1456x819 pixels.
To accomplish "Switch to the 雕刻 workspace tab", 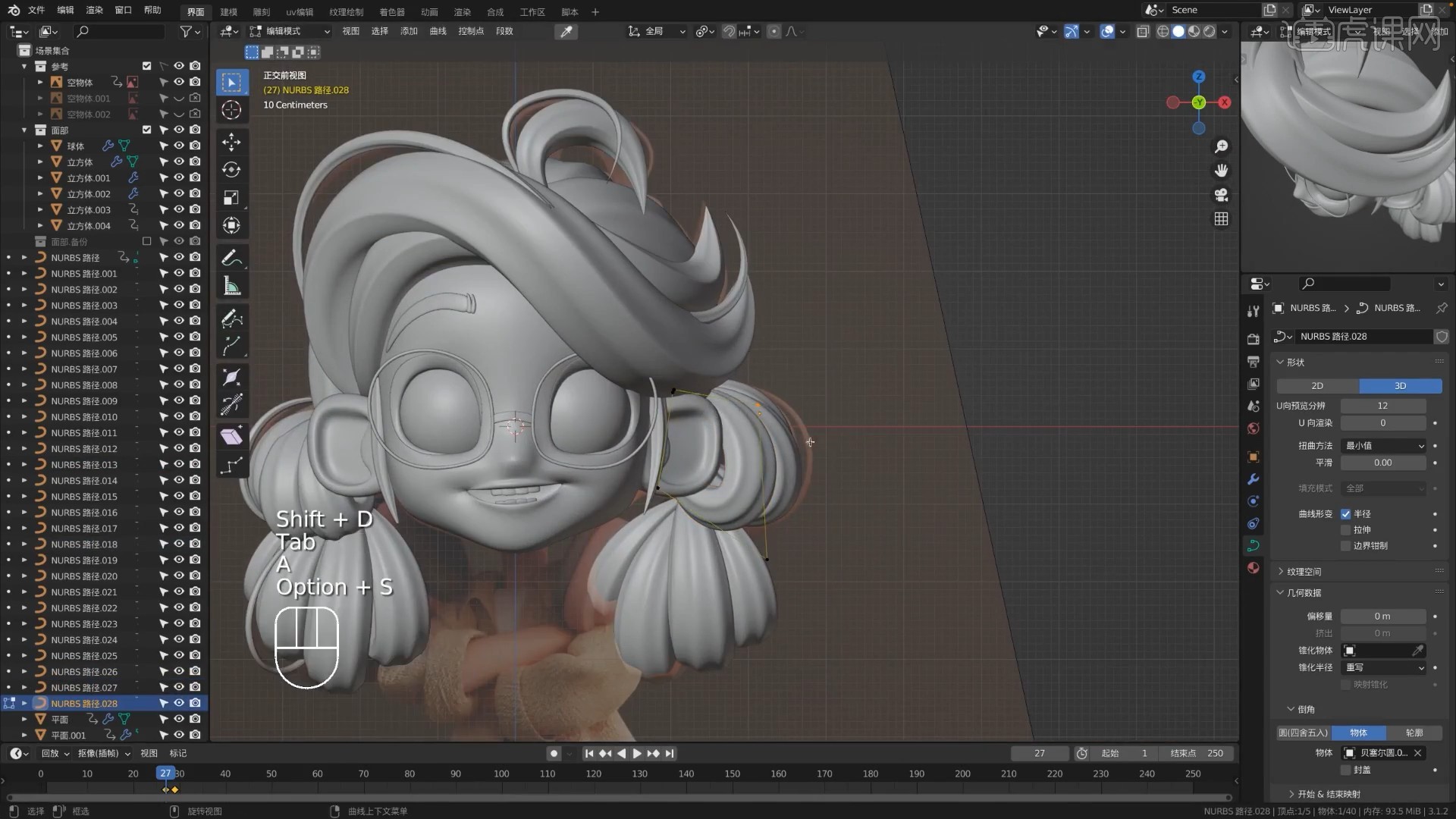I will (x=262, y=11).
